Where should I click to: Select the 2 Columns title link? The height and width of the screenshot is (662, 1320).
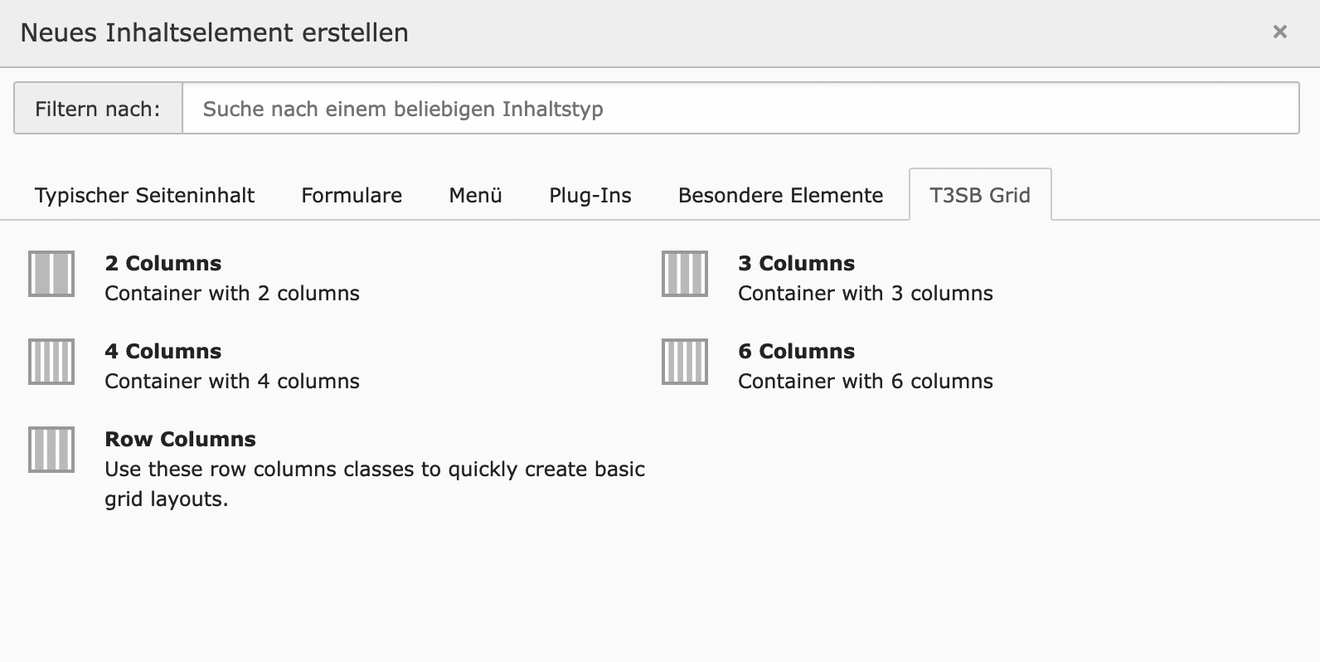(x=163, y=263)
